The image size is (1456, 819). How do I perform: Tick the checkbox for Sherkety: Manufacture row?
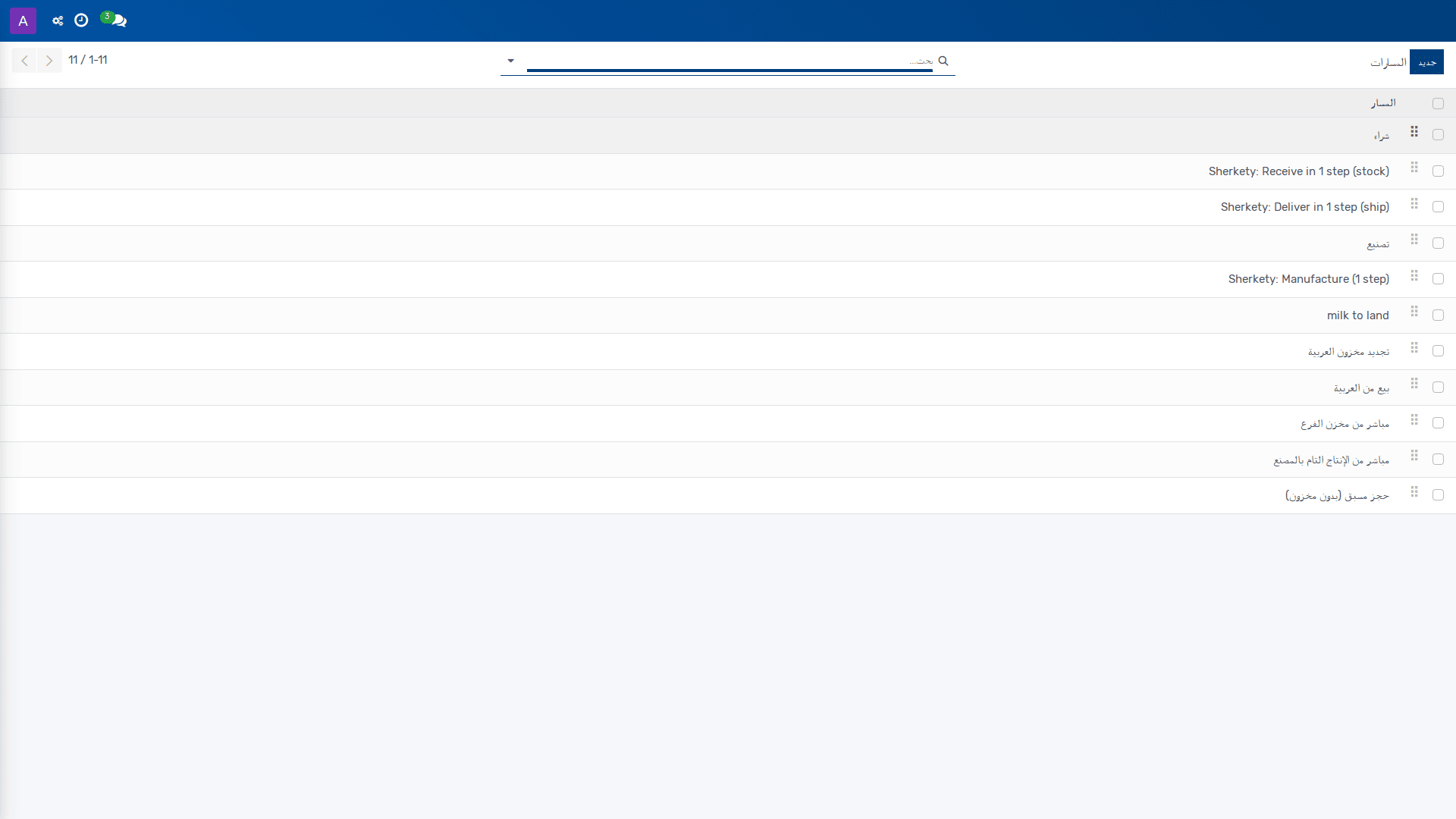tap(1438, 279)
